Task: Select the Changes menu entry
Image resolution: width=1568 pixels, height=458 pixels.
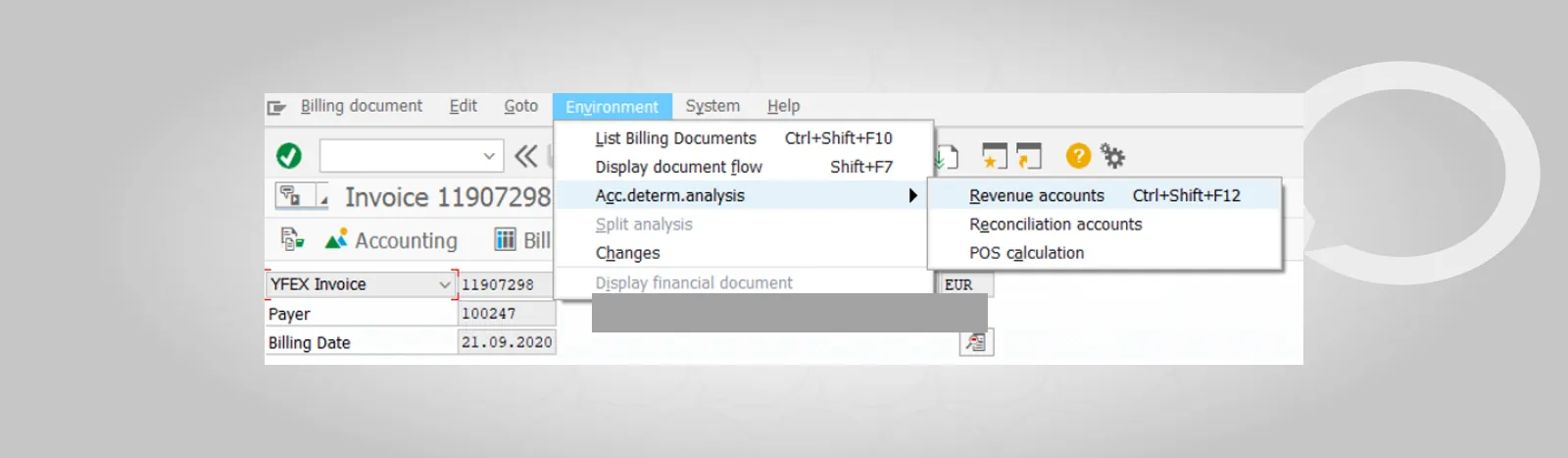Action: click(x=744, y=253)
